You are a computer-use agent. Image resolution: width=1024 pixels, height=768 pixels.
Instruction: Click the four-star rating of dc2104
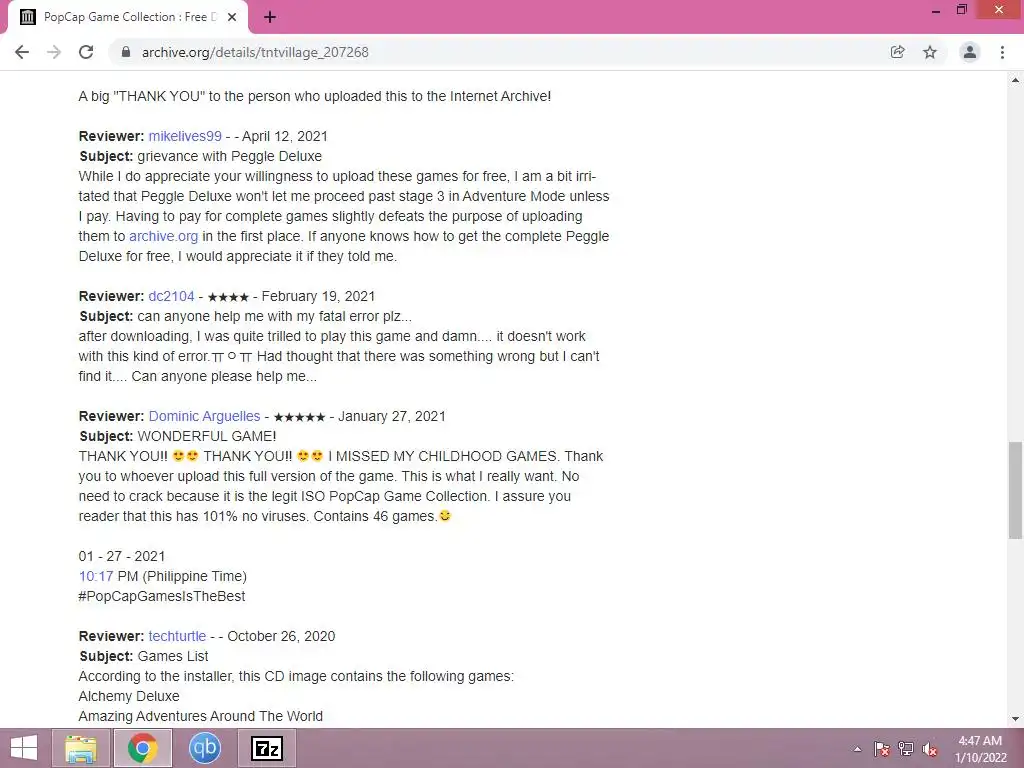tap(228, 297)
